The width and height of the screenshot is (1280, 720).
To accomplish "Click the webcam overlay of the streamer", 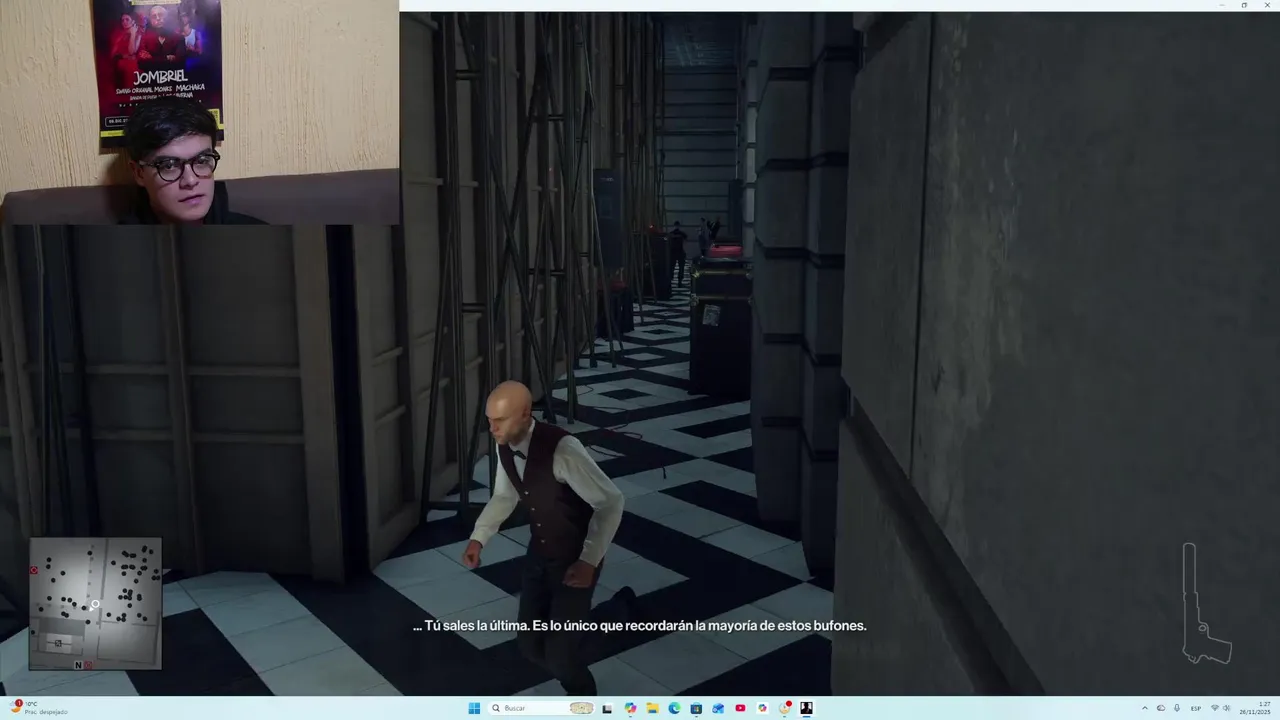I will pyautogui.click(x=200, y=112).
